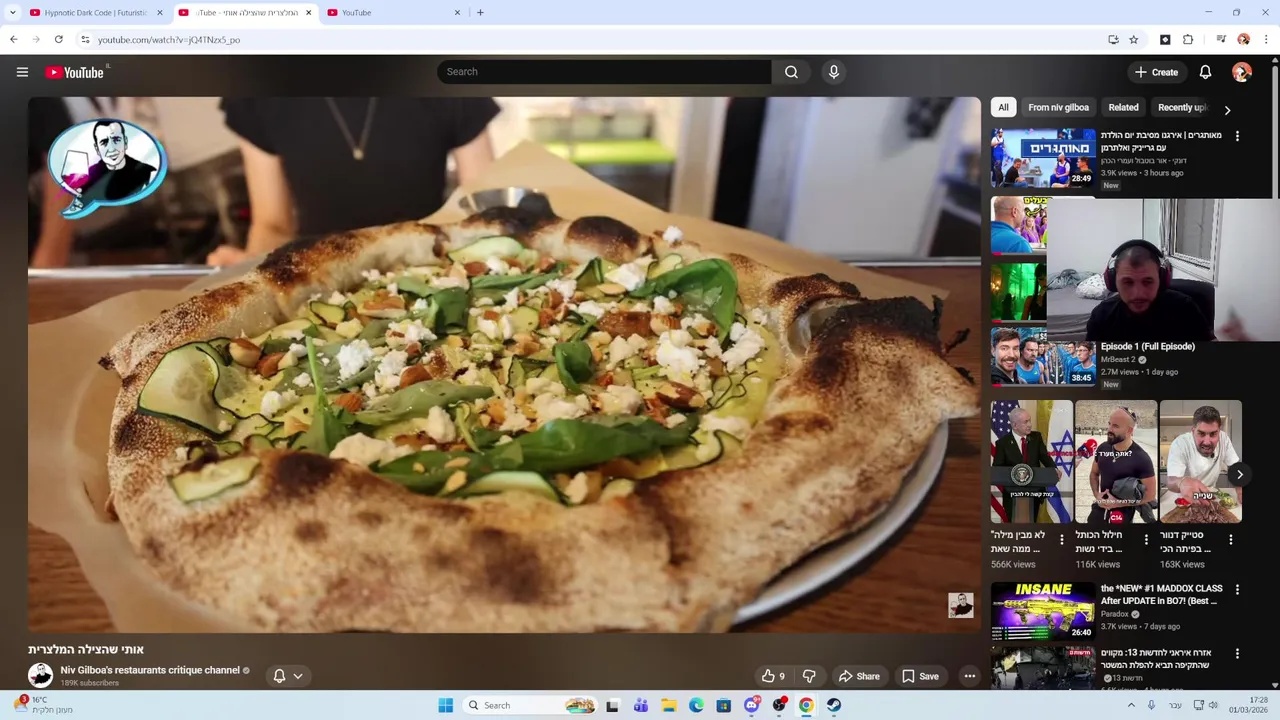Open options for MADDOX CLASS video
This screenshot has height=720, width=1280.
[x=1237, y=590]
